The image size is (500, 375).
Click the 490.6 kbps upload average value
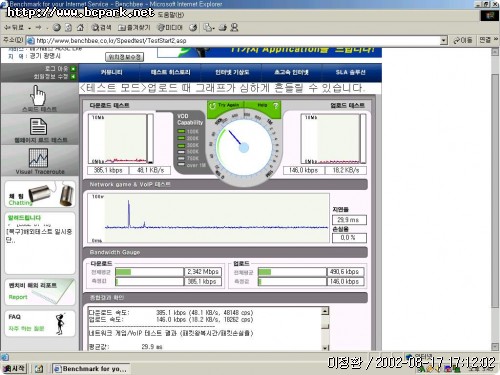pos(345,272)
